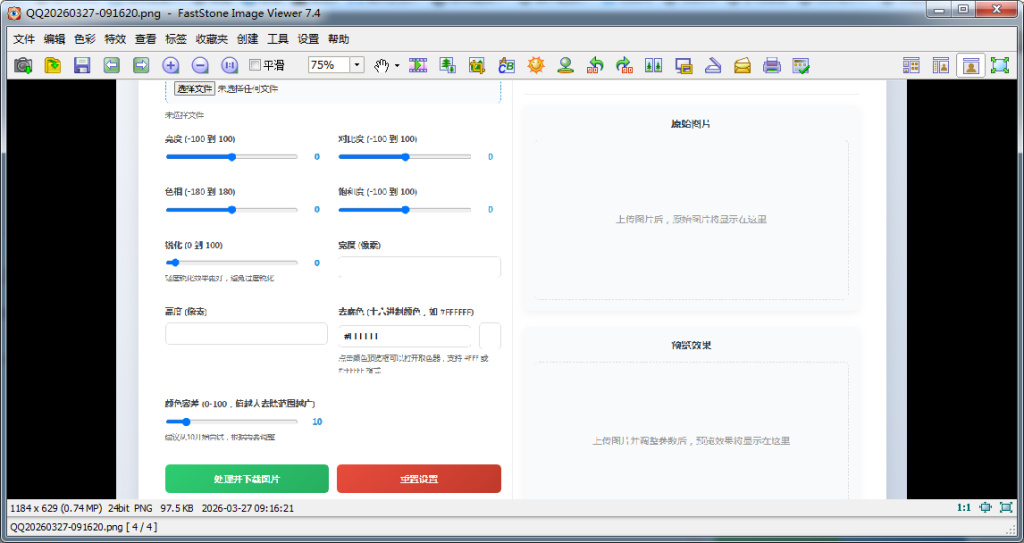This screenshot has height=543, width=1024.
Task: Rotate the image left
Action: pyautogui.click(x=595, y=65)
